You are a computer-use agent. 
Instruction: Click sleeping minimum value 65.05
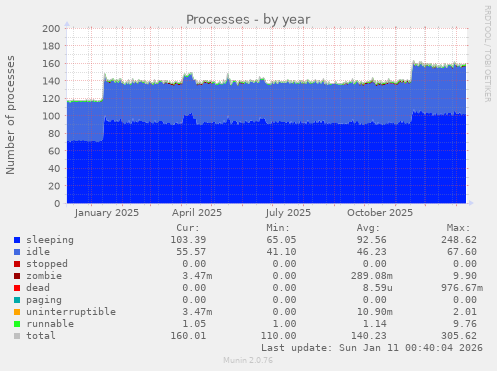281,240
